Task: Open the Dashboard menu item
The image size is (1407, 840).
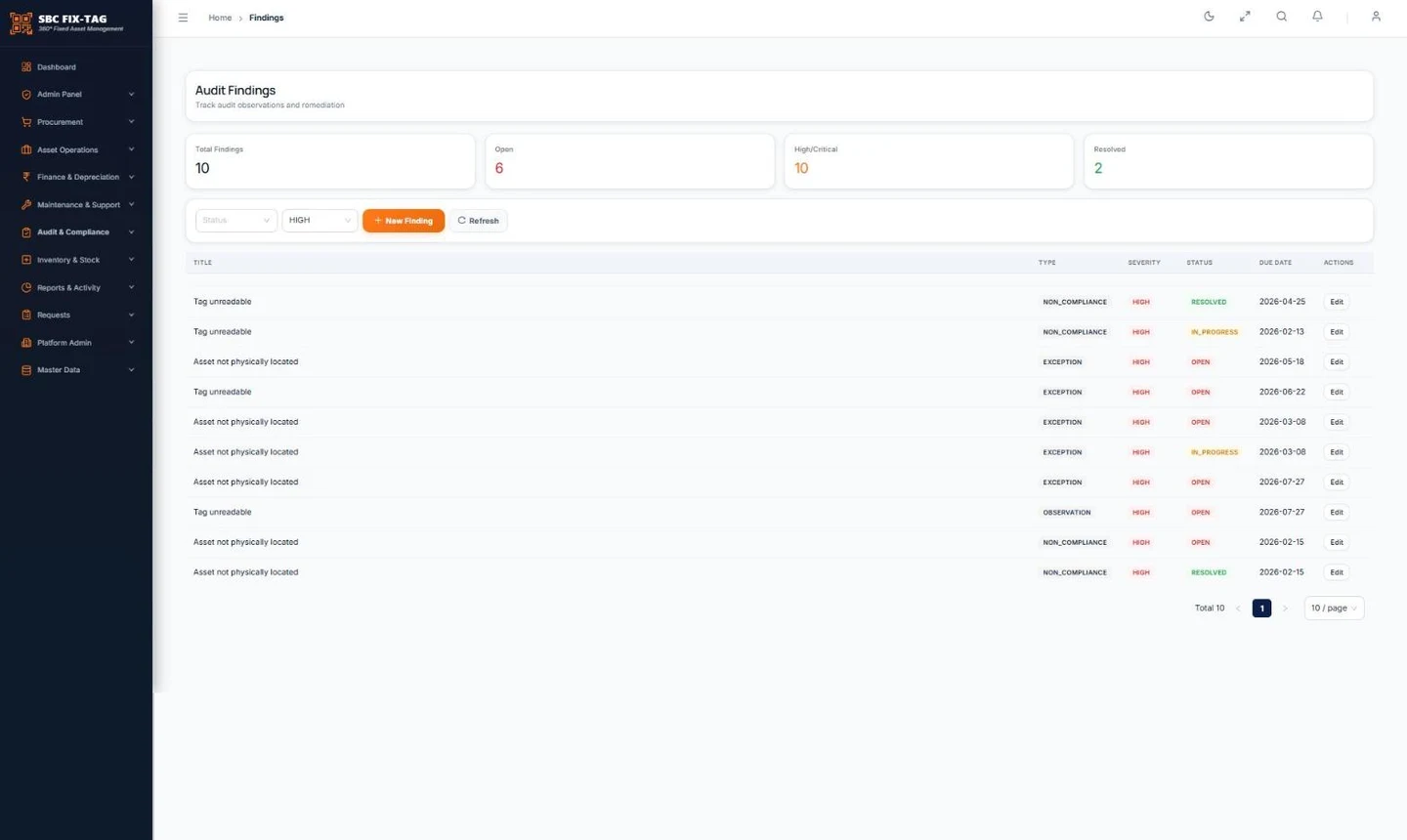Action: [76, 66]
